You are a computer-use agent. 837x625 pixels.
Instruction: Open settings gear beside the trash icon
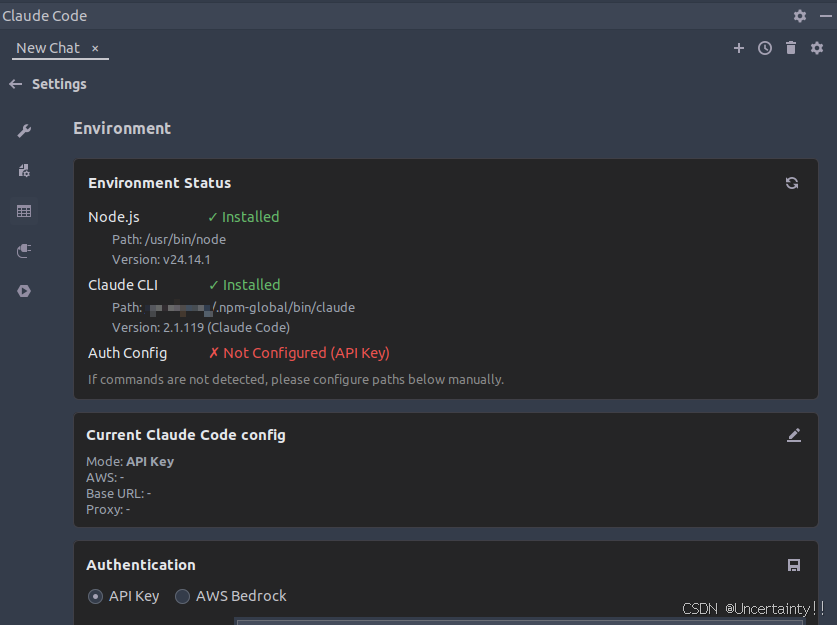point(817,48)
